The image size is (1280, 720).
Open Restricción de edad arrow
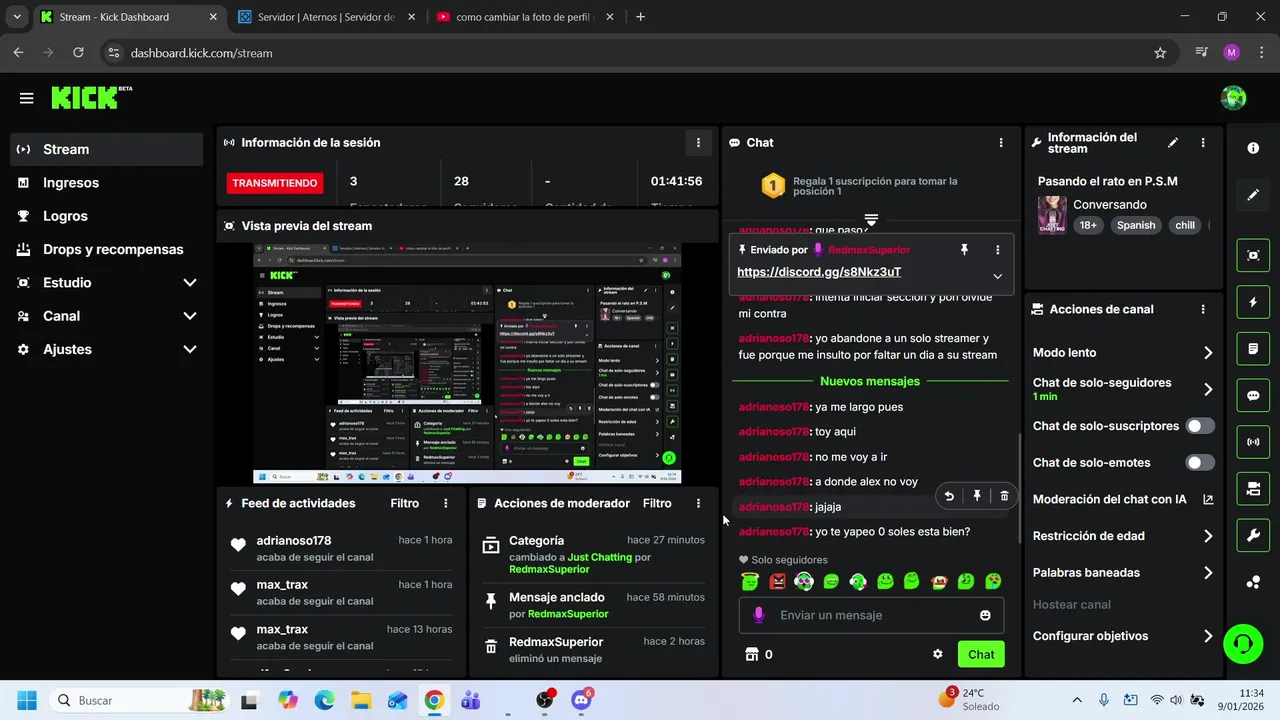(x=1208, y=536)
